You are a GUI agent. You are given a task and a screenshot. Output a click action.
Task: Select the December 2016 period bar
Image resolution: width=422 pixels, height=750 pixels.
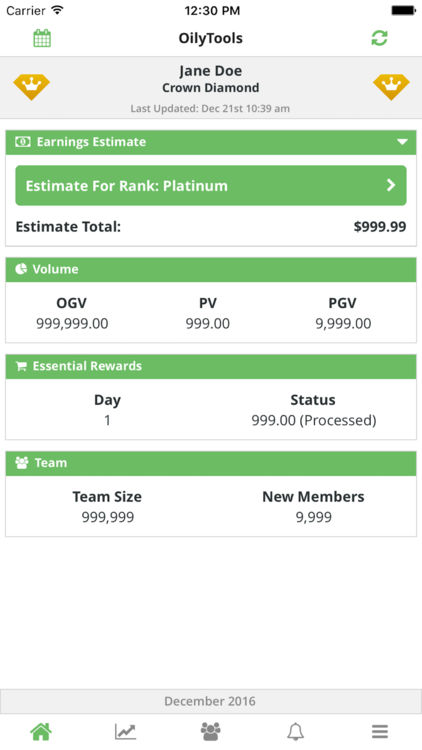[x=211, y=701]
